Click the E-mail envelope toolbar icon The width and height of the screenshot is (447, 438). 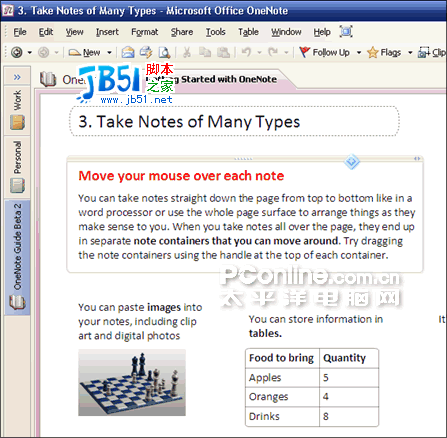pyautogui.click(x=128, y=52)
